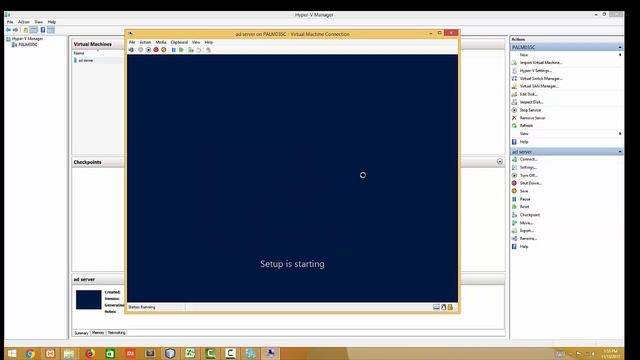This screenshot has width=640, height=360.
Task: Switch to Networking tab in details pane
Action: (x=116, y=333)
